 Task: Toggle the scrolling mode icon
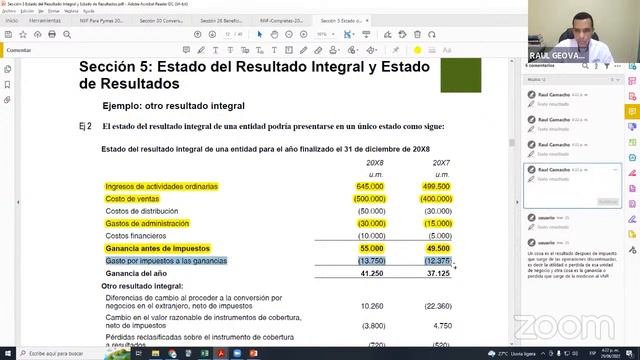(366, 35)
